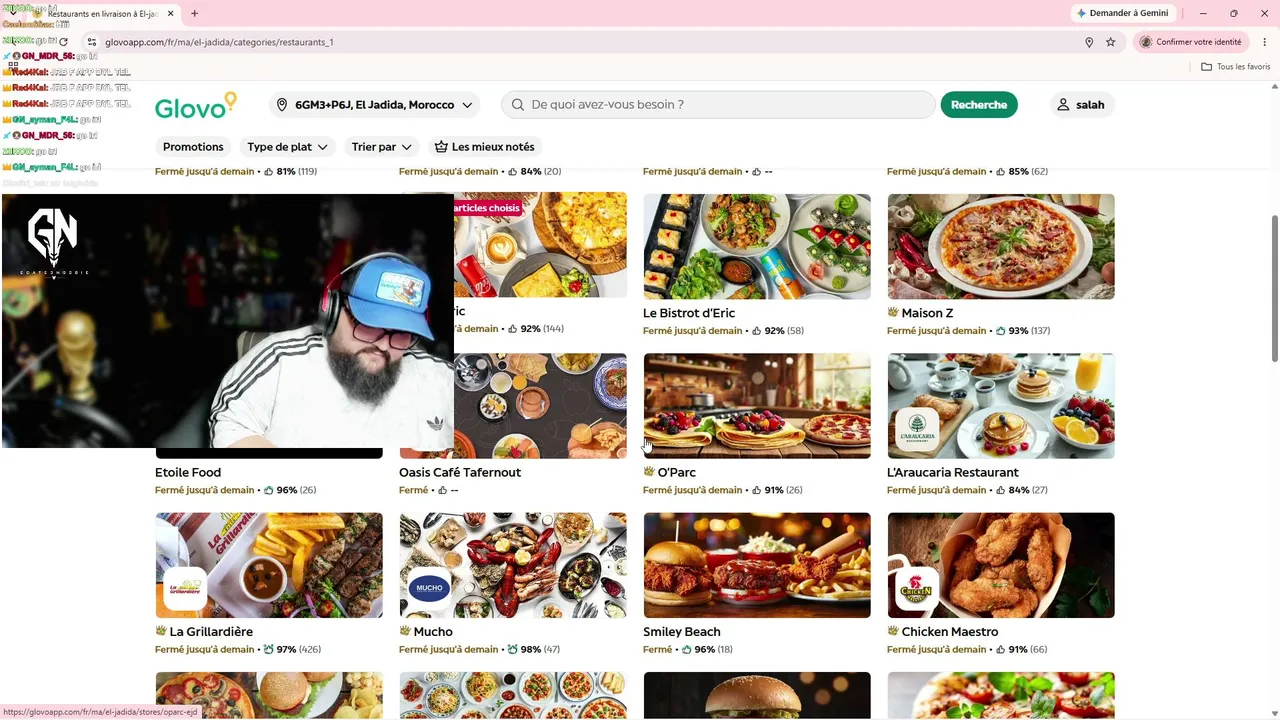The image size is (1280, 720).
Task: Click the La Grillardière restaurant name
Action: [211, 632]
